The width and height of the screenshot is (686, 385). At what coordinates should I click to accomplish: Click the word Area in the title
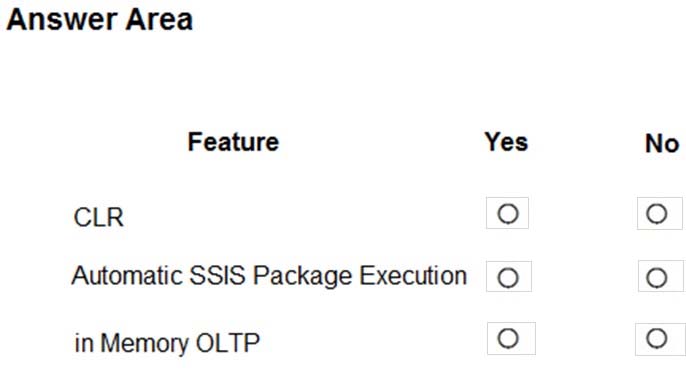(x=159, y=20)
